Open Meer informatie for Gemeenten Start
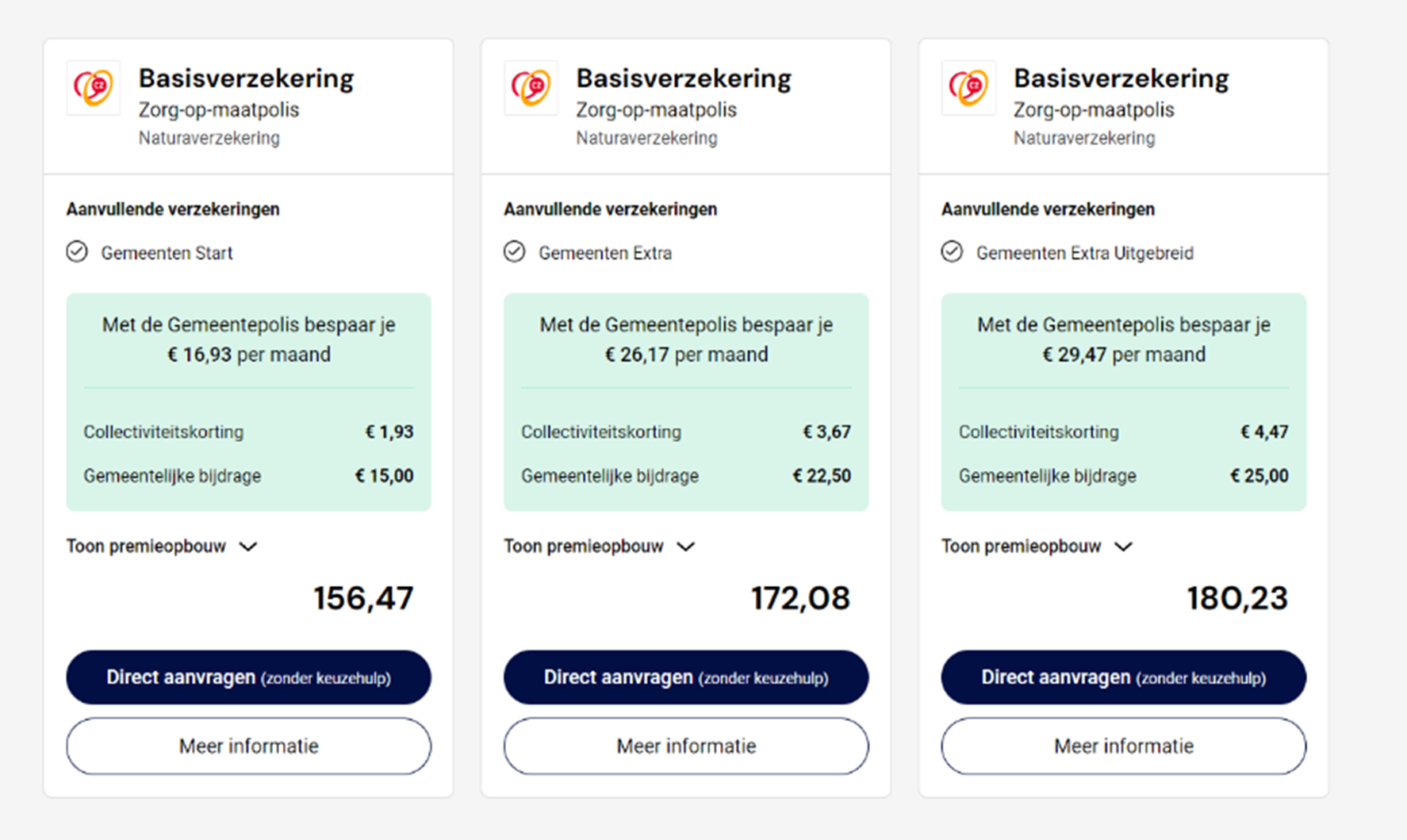Viewport: 1407px width, 840px height. (248, 746)
